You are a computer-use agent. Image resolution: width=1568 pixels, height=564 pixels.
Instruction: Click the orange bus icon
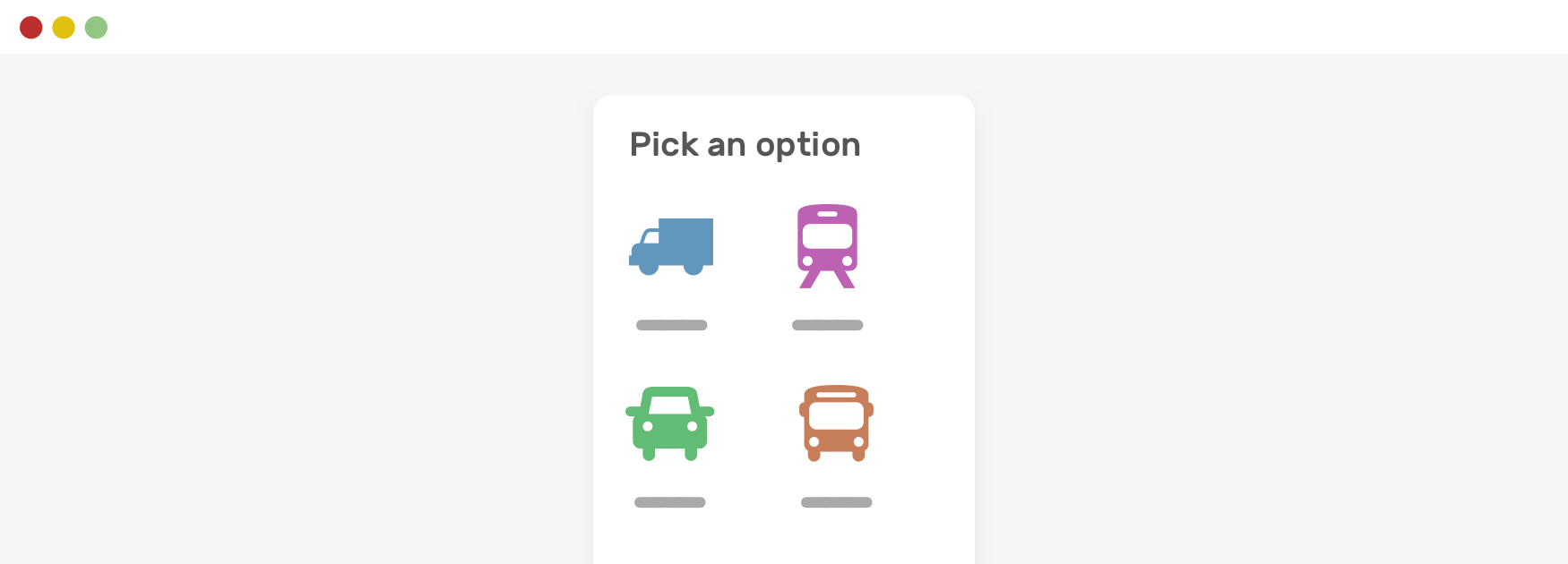point(836,423)
